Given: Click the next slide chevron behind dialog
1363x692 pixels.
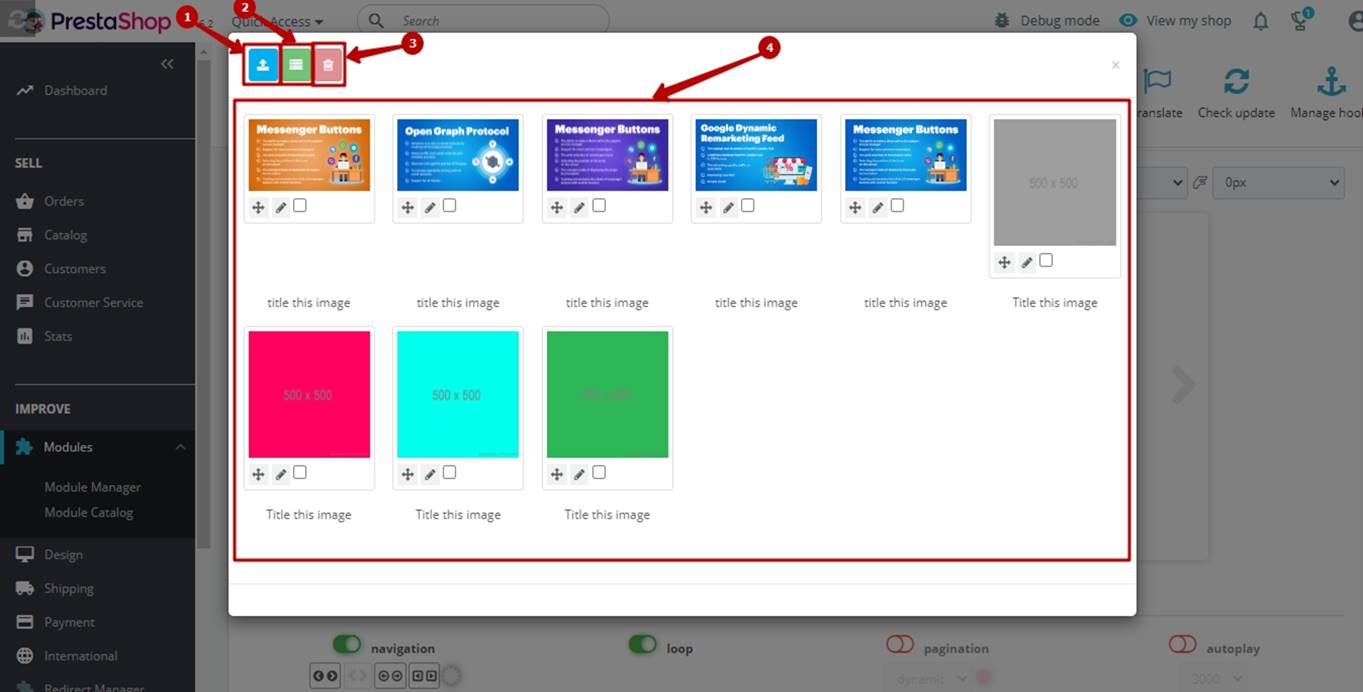Looking at the screenshot, I should click(1183, 384).
